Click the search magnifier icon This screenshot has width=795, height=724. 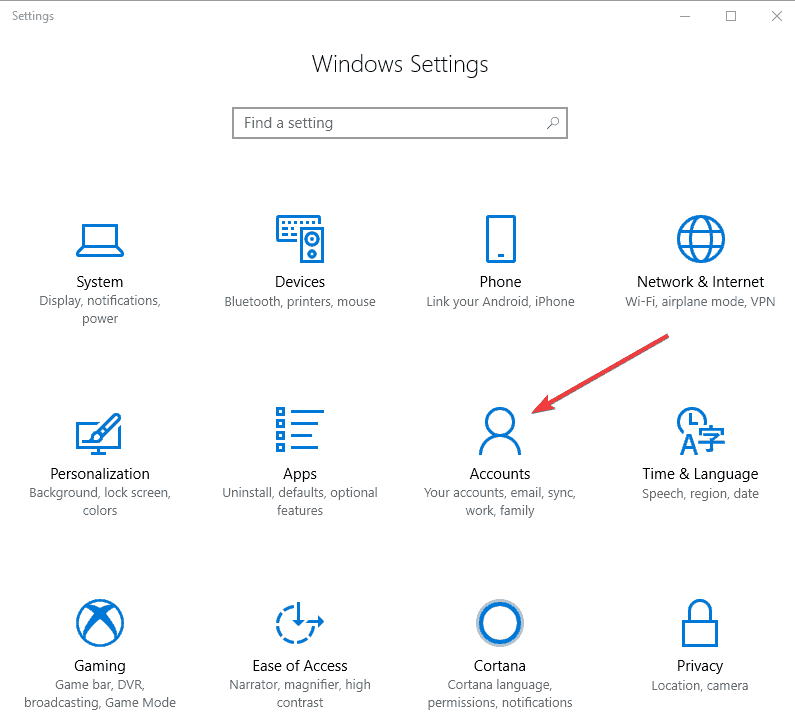point(553,123)
